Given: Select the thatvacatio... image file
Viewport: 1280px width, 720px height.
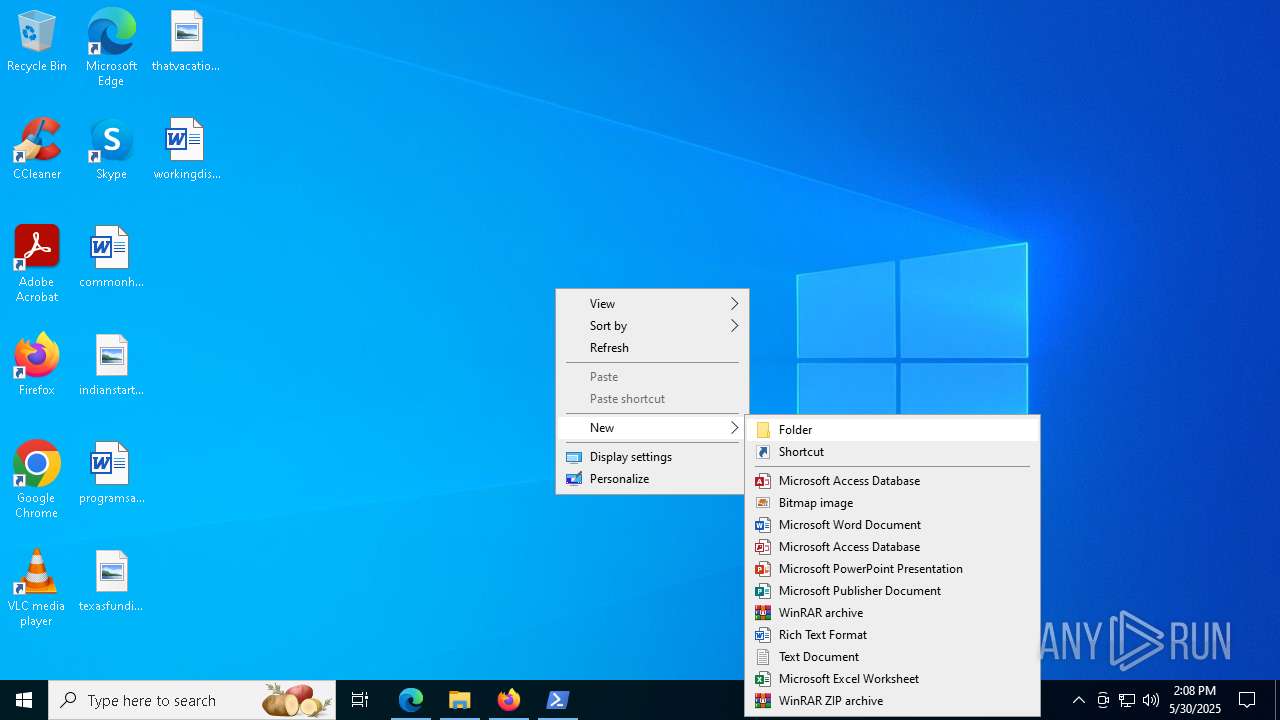Looking at the screenshot, I should (186, 42).
